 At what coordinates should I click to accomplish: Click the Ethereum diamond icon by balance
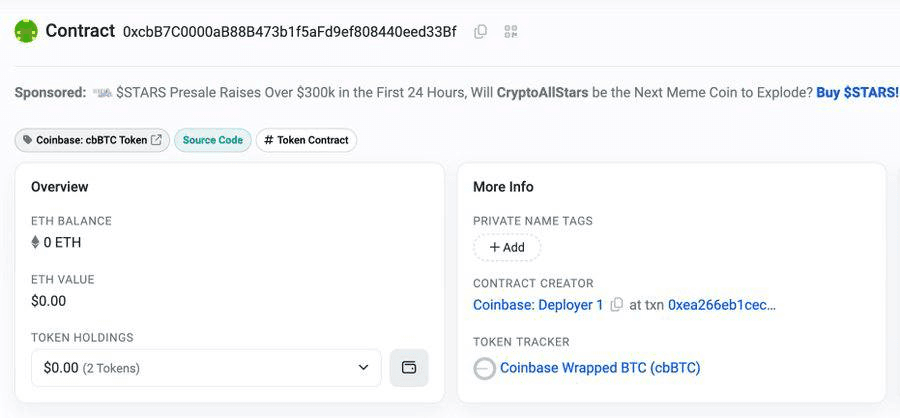[x=35, y=242]
